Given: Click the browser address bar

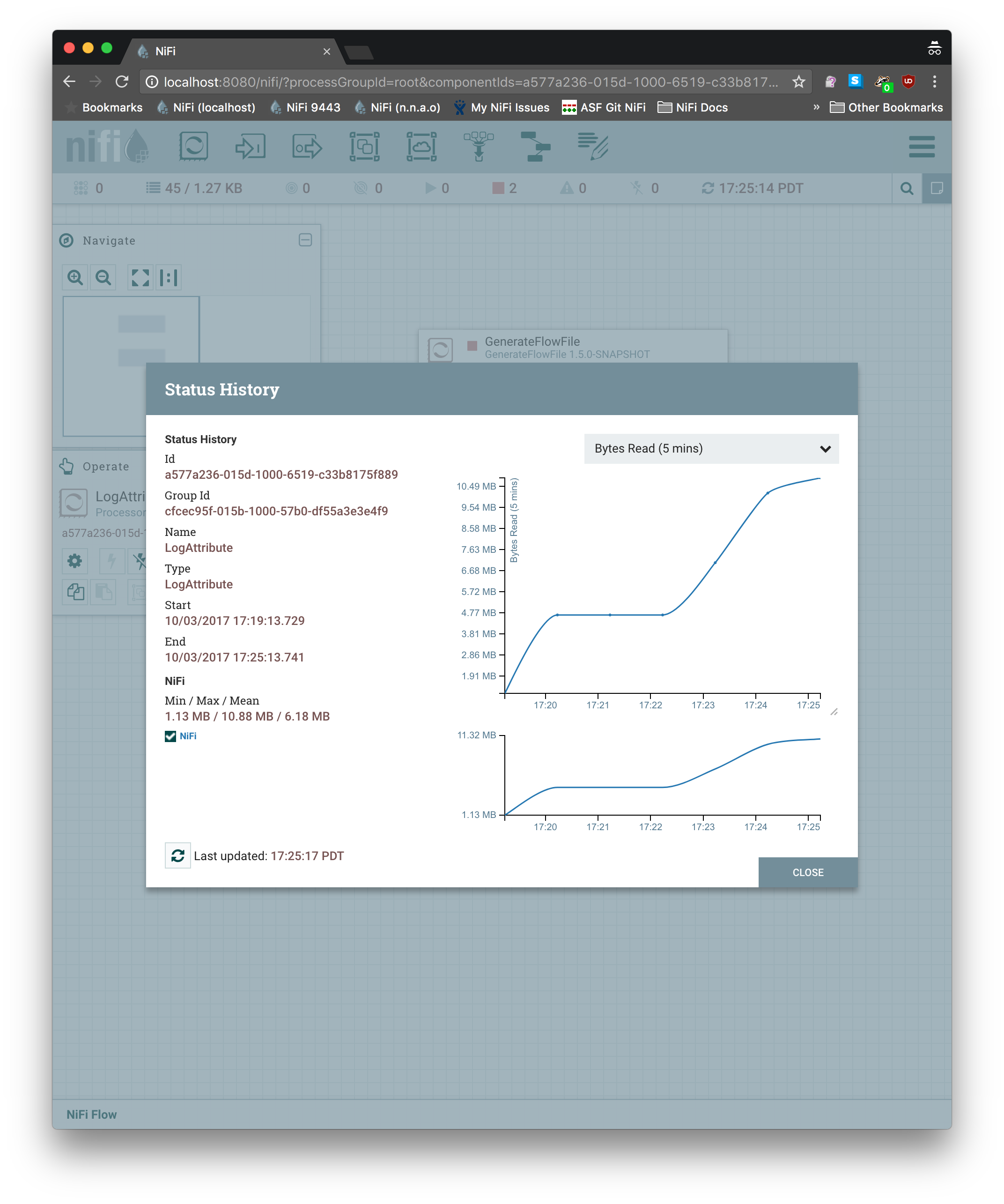Looking at the screenshot, I should (x=470, y=82).
